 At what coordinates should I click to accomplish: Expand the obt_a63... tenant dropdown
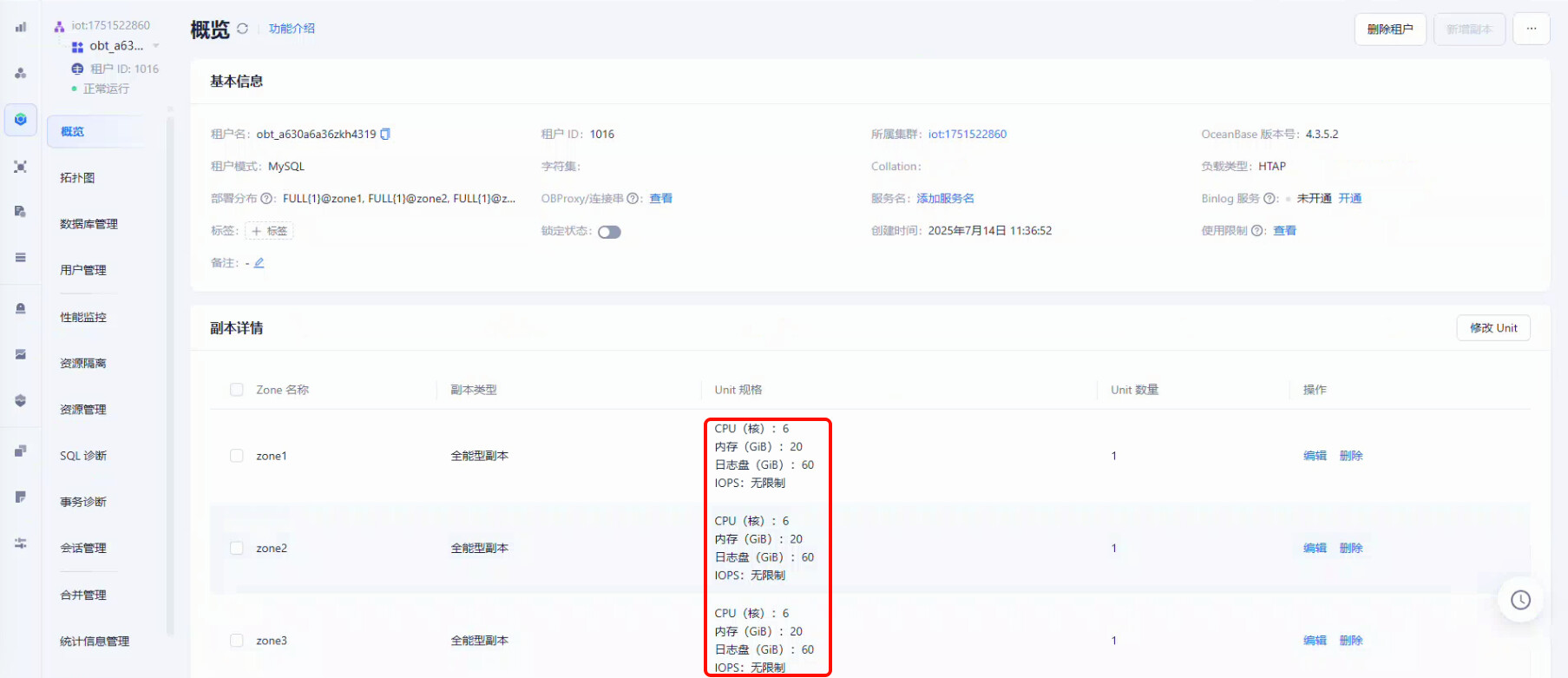coord(156,46)
